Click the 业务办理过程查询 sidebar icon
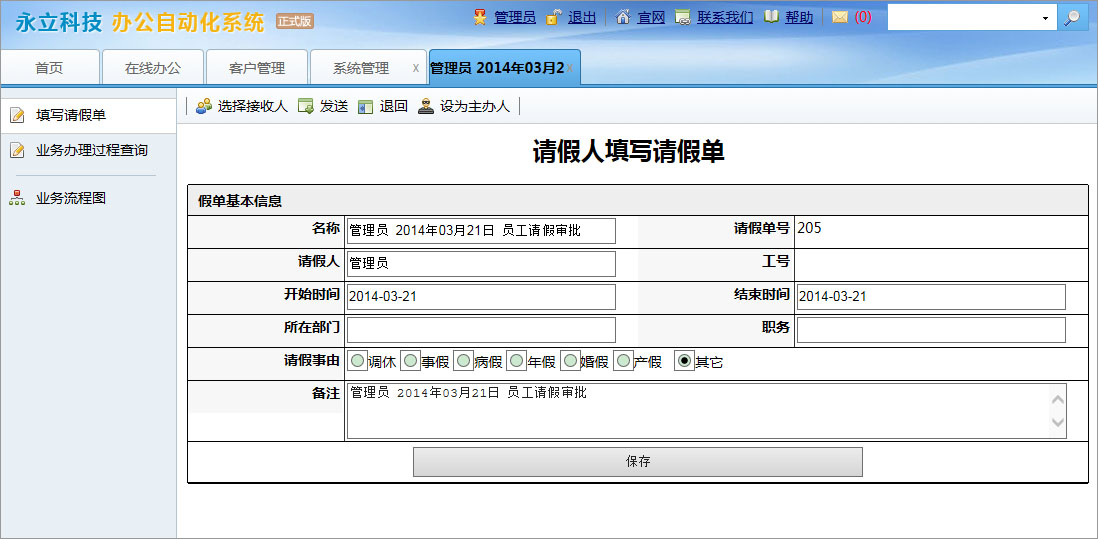The height and width of the screenshot is (539, 1098). pos(18,150)
